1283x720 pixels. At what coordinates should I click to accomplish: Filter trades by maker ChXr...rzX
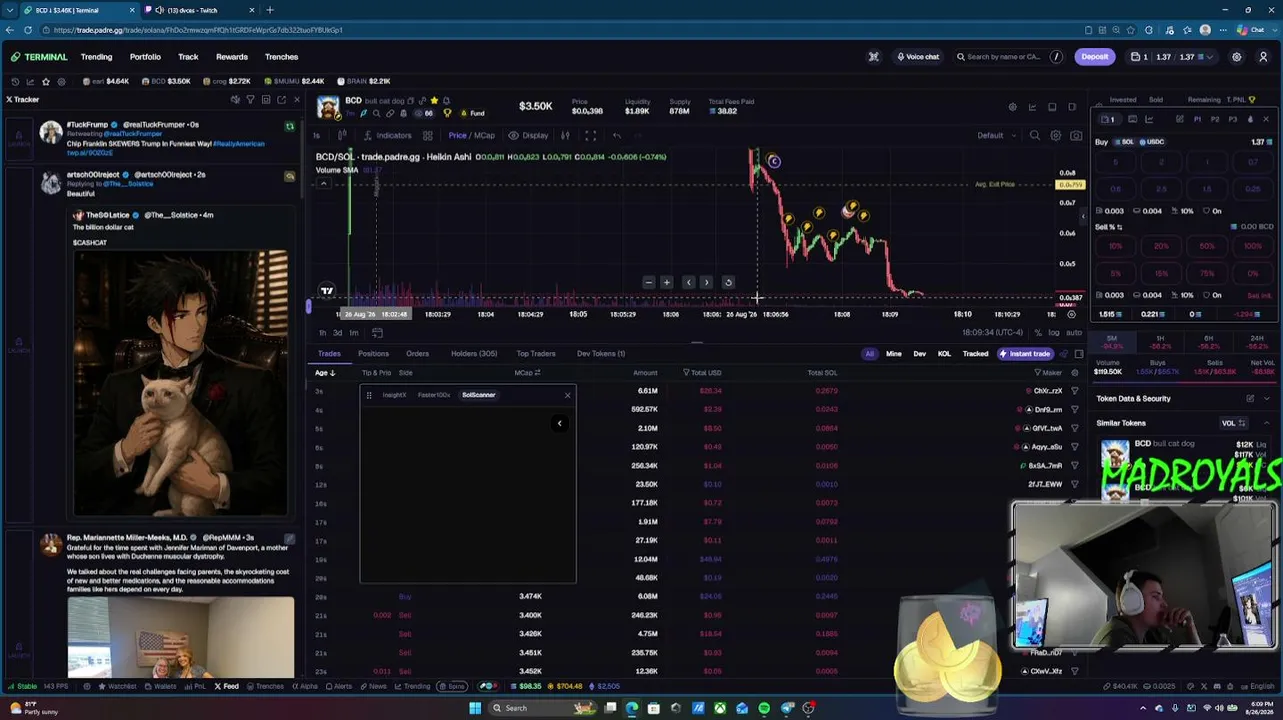1075,391
